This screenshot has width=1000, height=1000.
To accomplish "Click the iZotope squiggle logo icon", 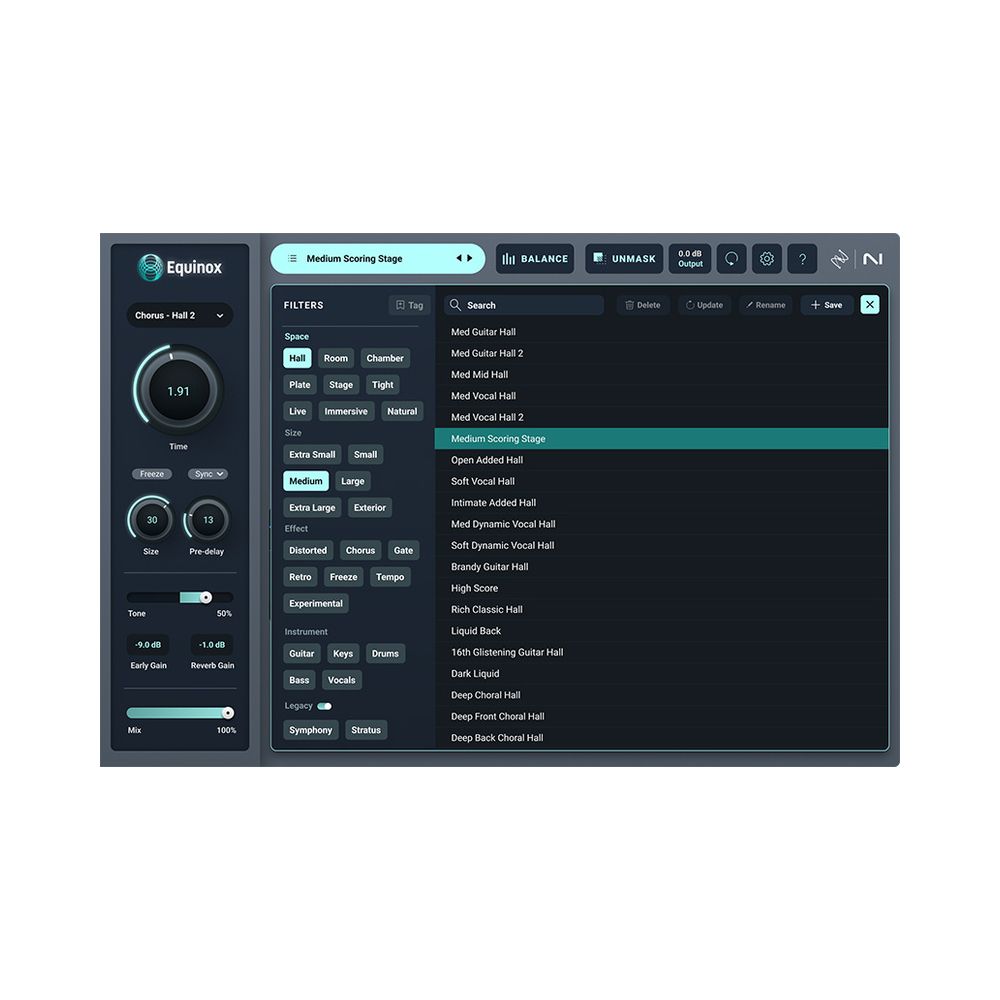I will tap(839, 258).
